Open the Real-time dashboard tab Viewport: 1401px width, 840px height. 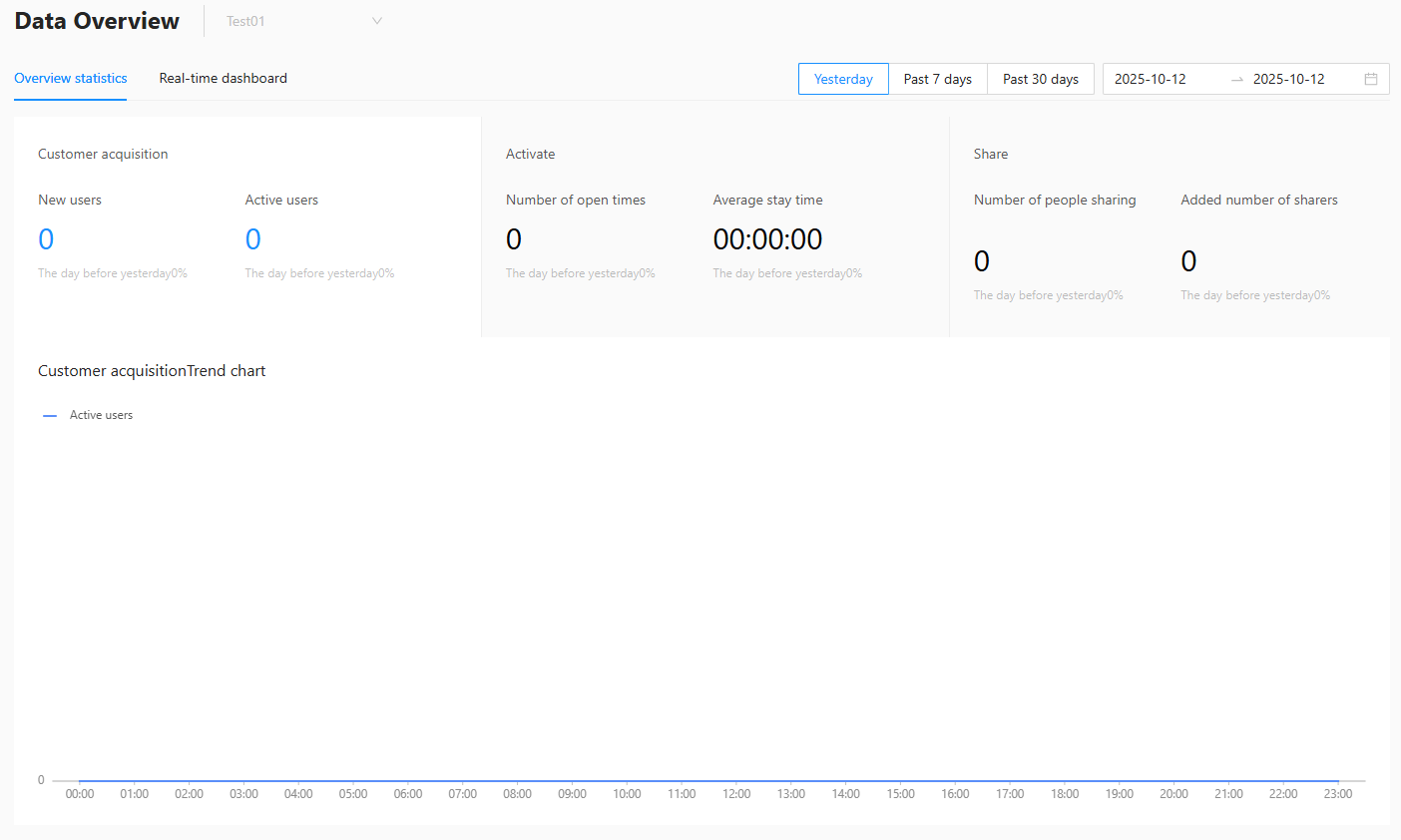pyautogui.click(x=224, y=78)
